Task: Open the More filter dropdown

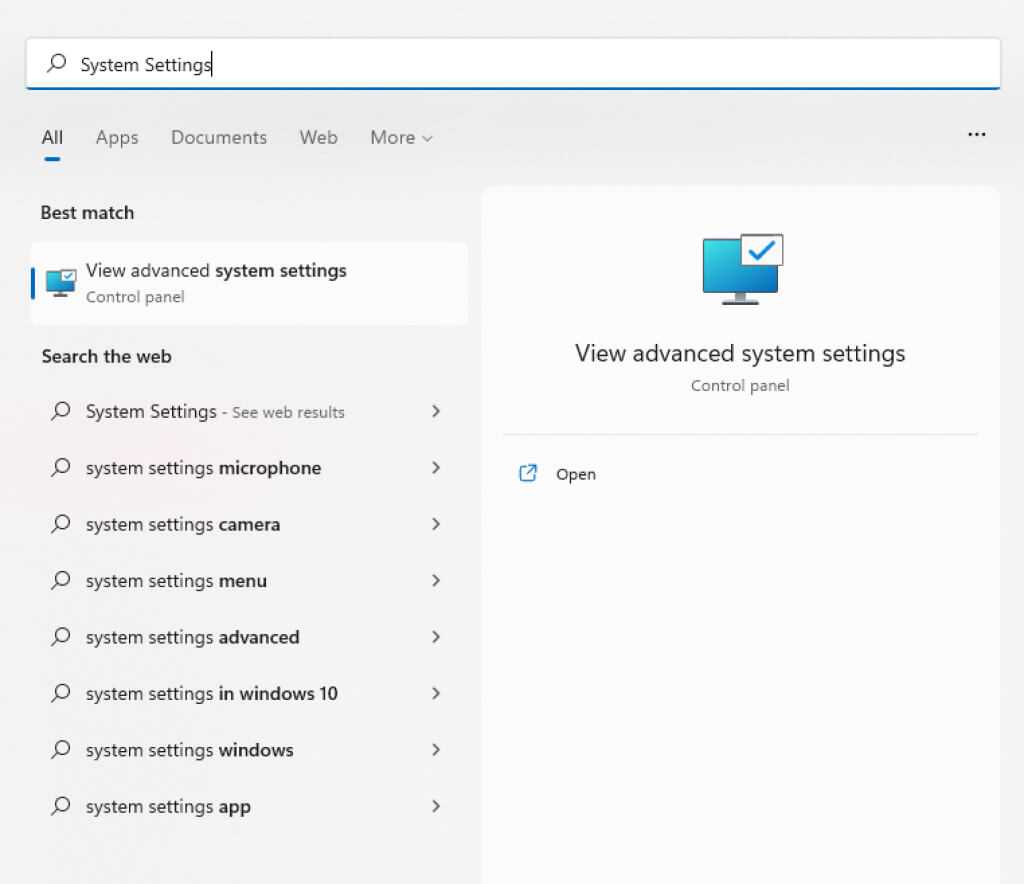Action: pyautogui.click(x=400, y=137)
